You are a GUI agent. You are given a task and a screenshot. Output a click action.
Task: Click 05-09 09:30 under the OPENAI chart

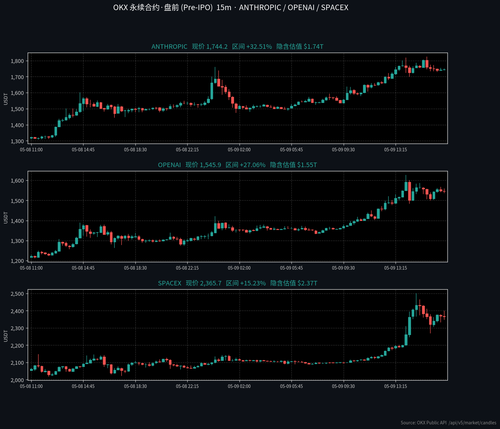coord(343,268)
